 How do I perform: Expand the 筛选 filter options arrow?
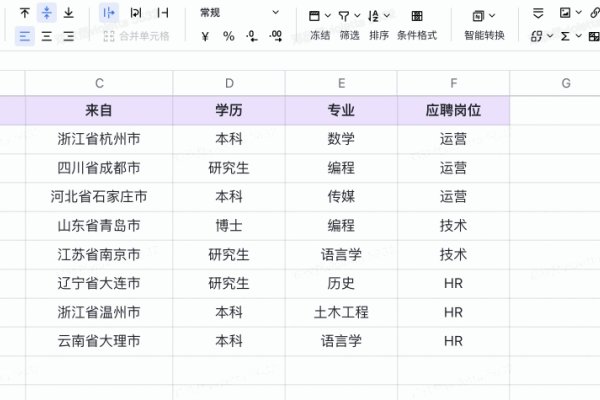click(357, 16)
